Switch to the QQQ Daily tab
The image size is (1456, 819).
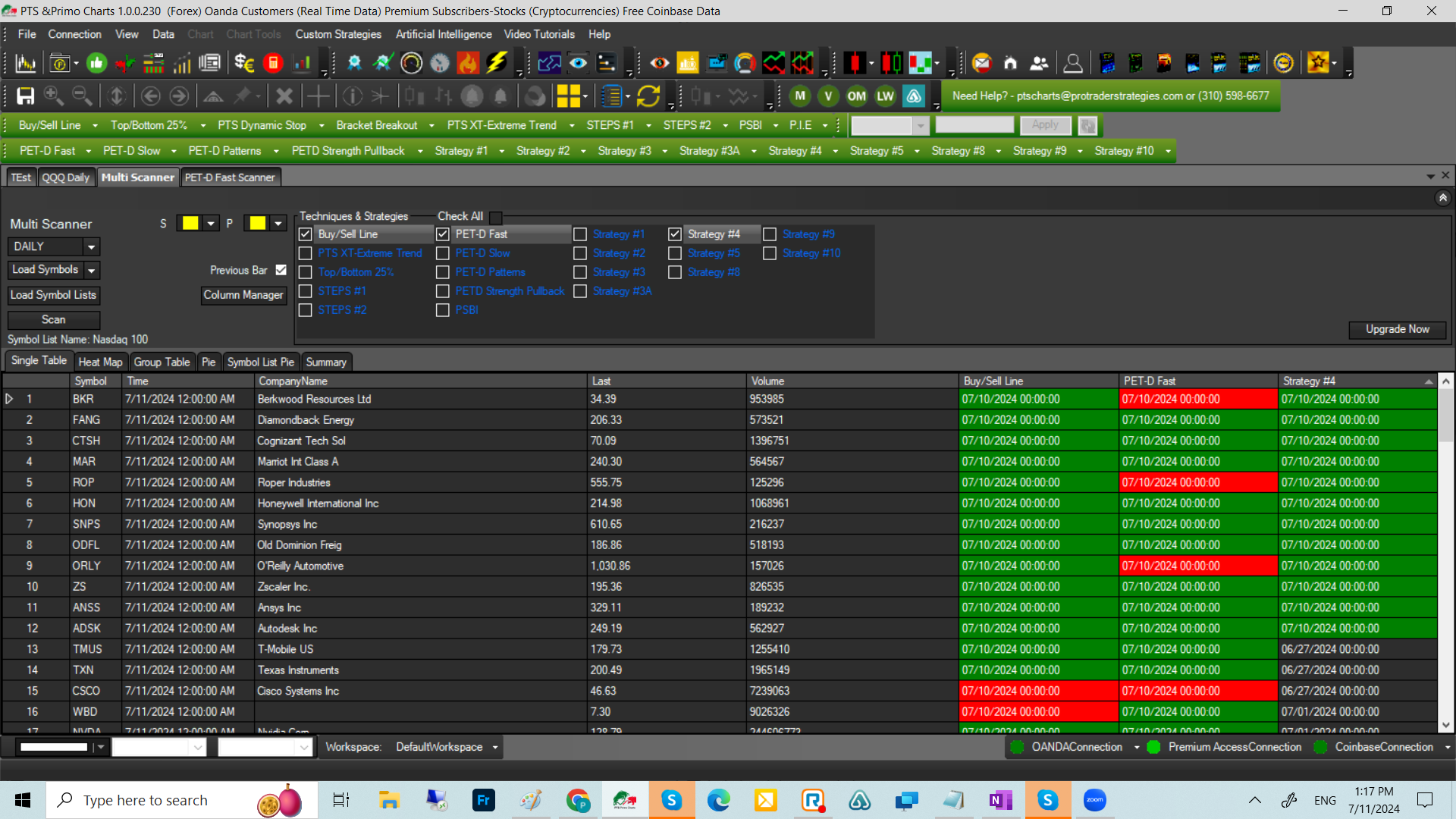click(65, 177)
